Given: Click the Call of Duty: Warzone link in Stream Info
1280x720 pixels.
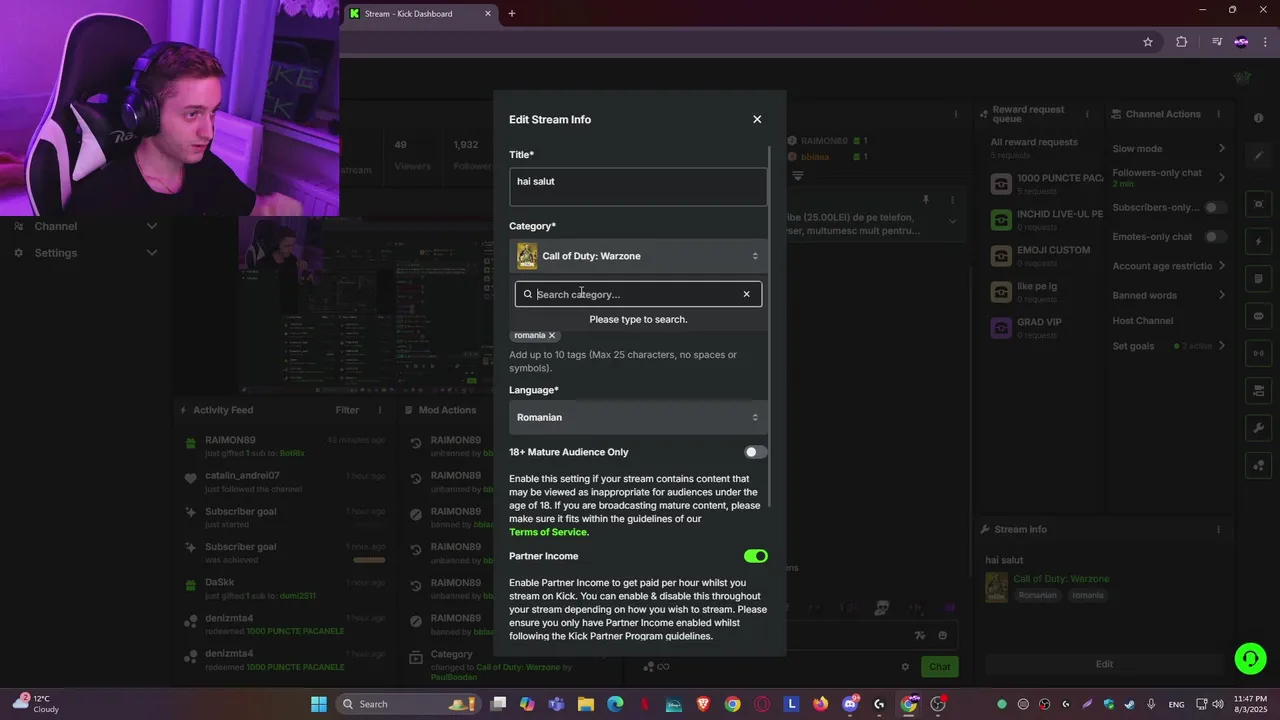Looking at the screenshot, I should point(1061,579).
